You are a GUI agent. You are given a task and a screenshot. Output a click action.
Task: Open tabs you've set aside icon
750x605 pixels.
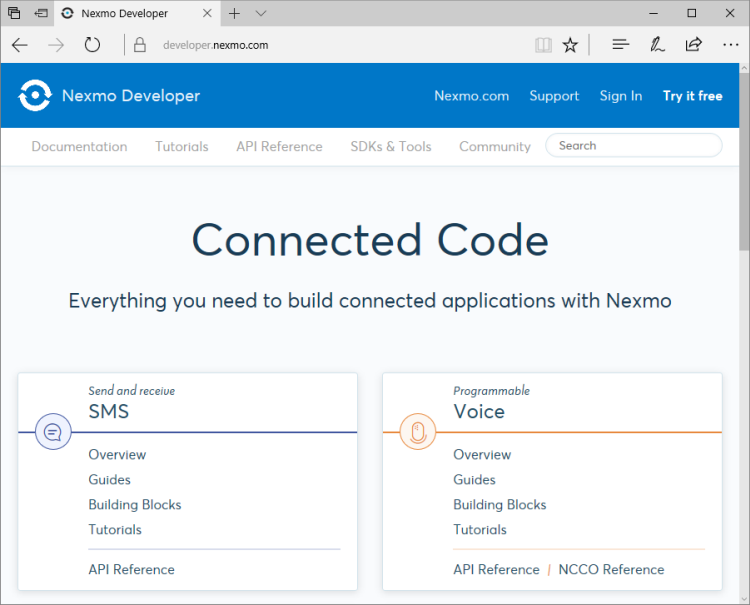point(14,13)
